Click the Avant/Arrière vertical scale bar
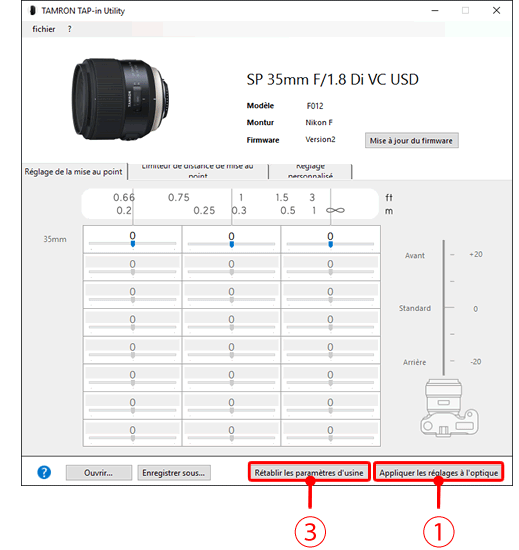The height and width of the screenshot is (550, 519). tap(444, 308)
